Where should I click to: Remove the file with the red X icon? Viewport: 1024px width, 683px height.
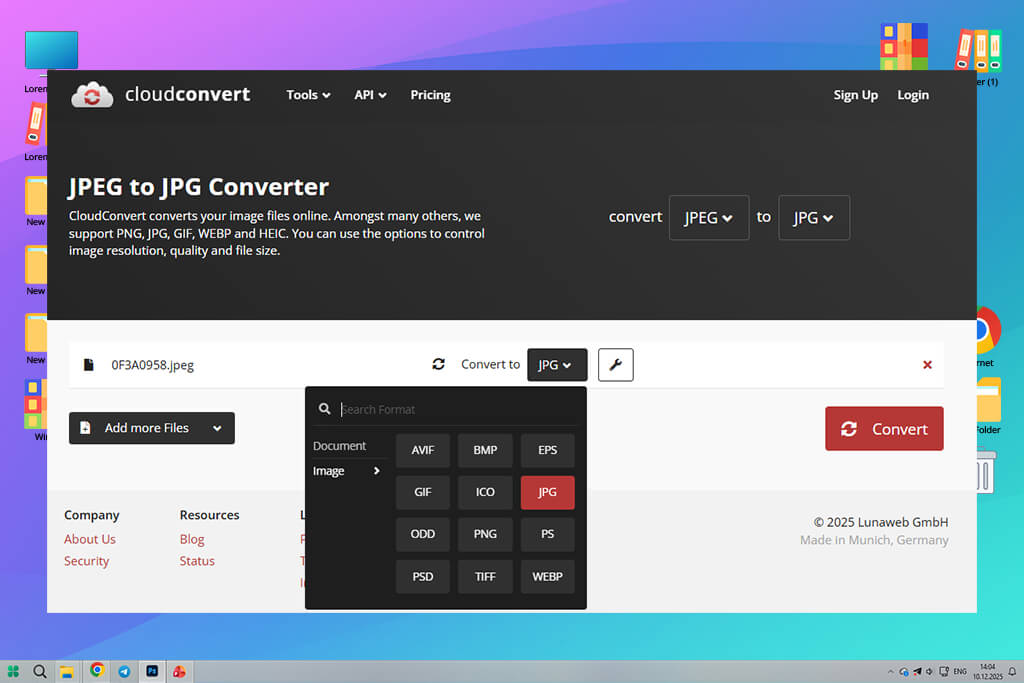927,364
